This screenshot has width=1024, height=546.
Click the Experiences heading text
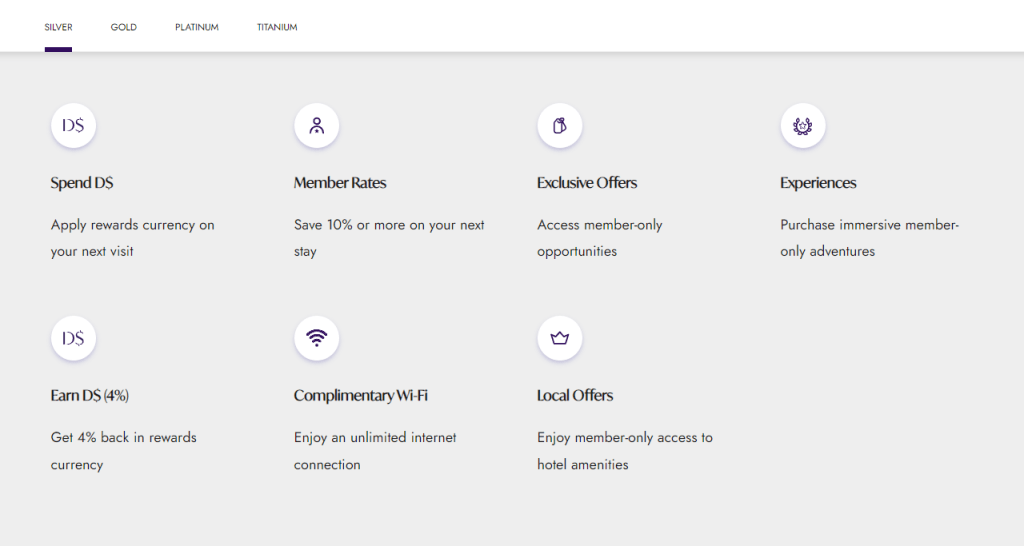pyautogui.click(x=818, y=183)
